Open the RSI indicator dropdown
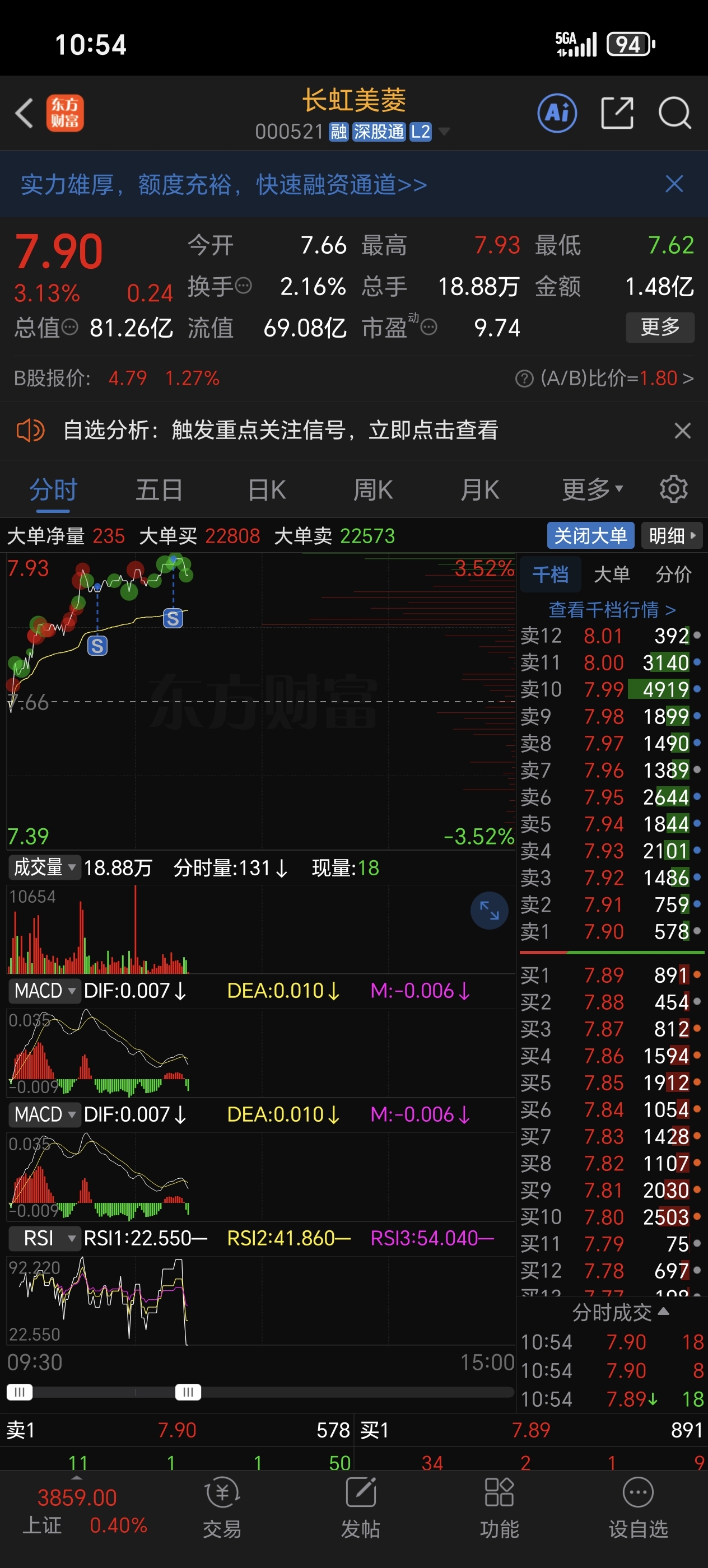708x1568 pixels. (44, 1238)
